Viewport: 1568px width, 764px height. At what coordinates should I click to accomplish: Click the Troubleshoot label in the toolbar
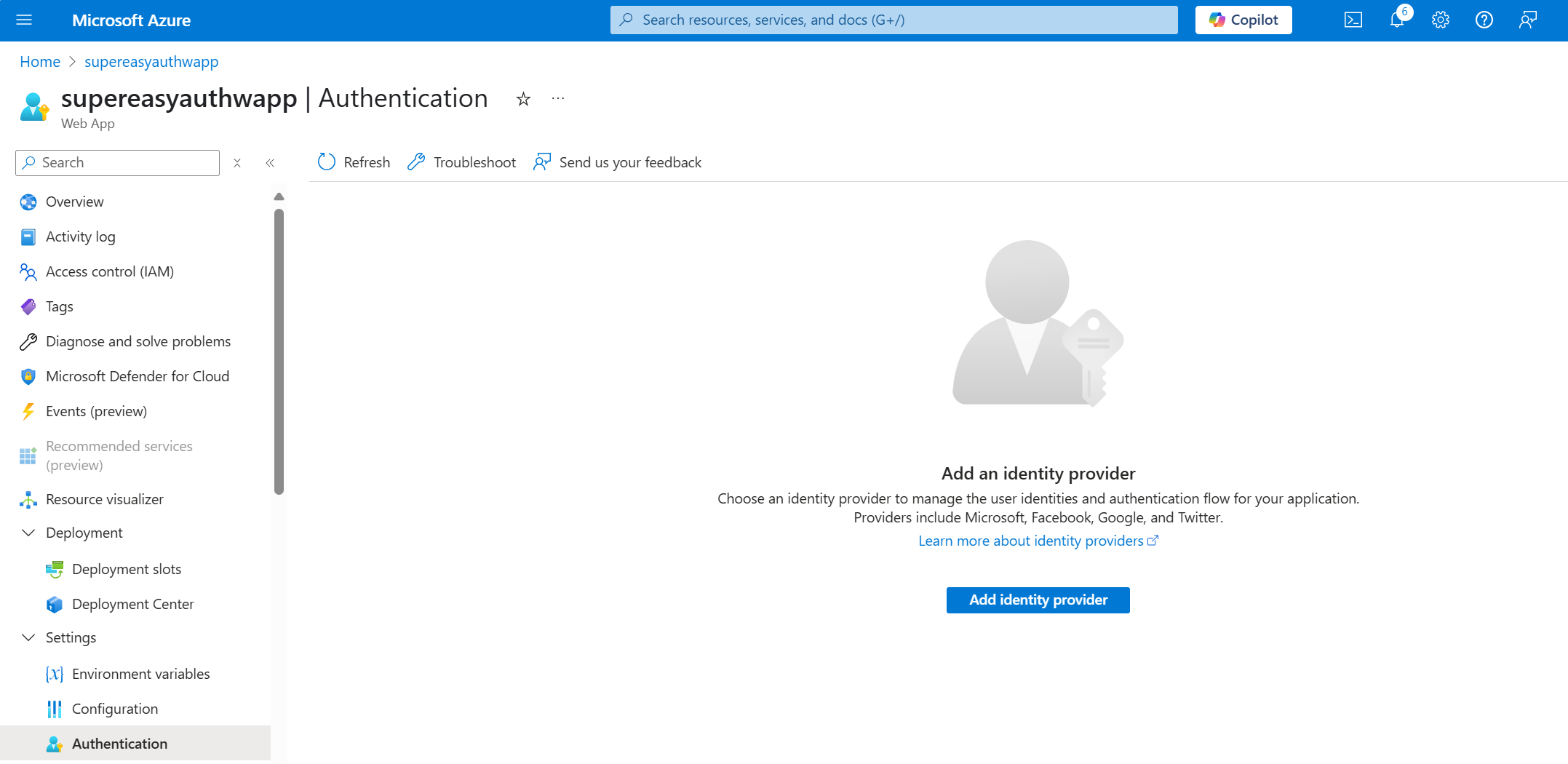[474, 162]
